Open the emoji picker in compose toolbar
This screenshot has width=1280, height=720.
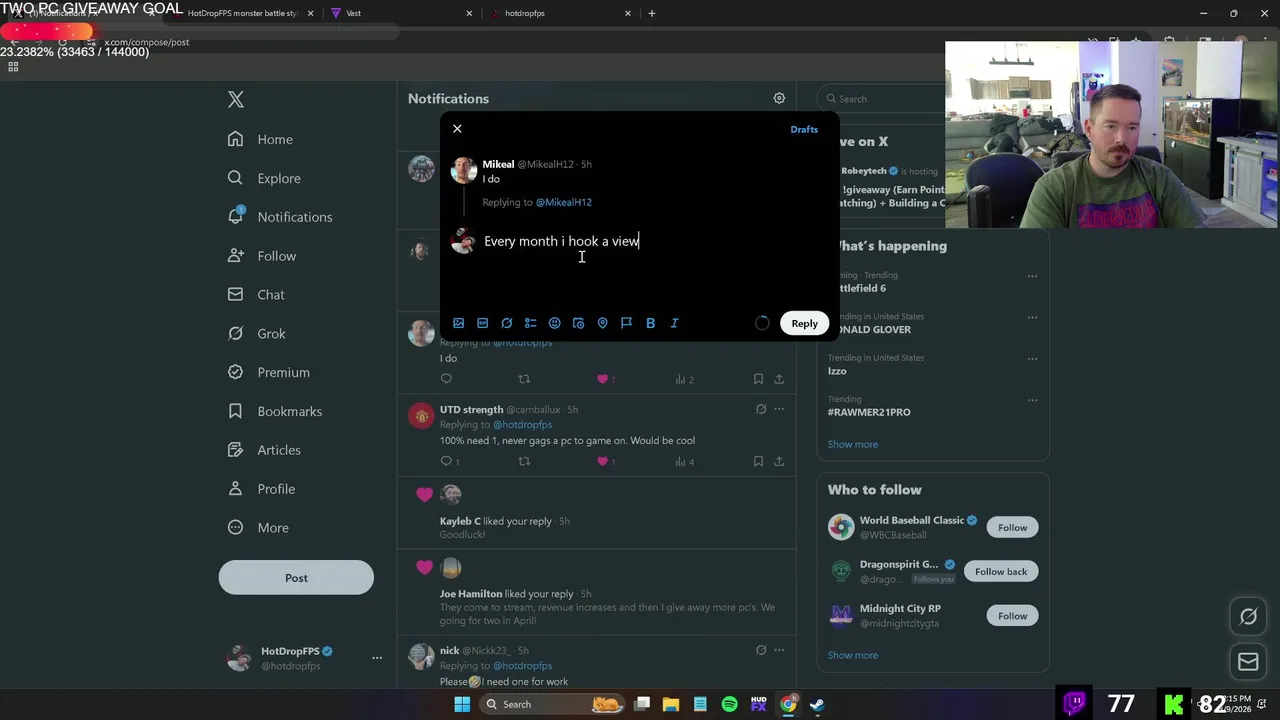554,323
